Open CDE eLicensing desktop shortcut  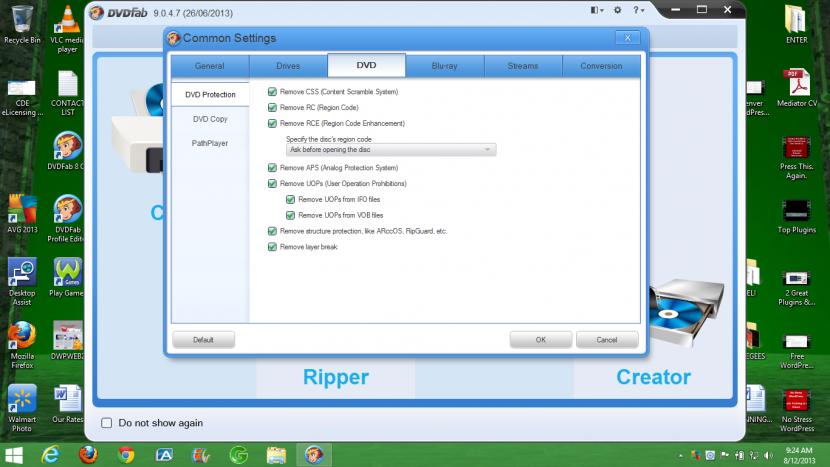click(22, 98)
